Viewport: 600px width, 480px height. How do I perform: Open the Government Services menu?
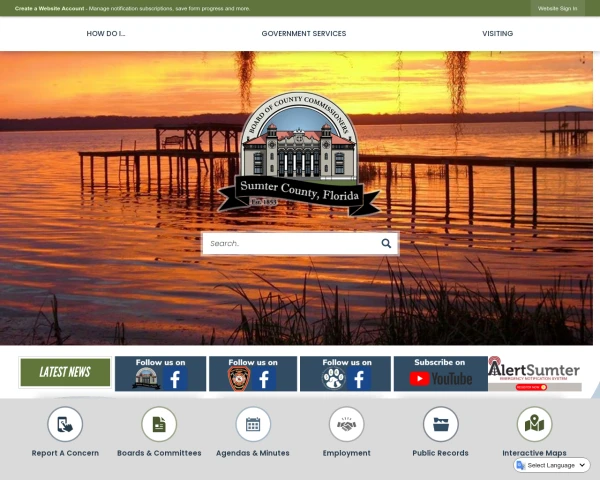tap(303, 33)
